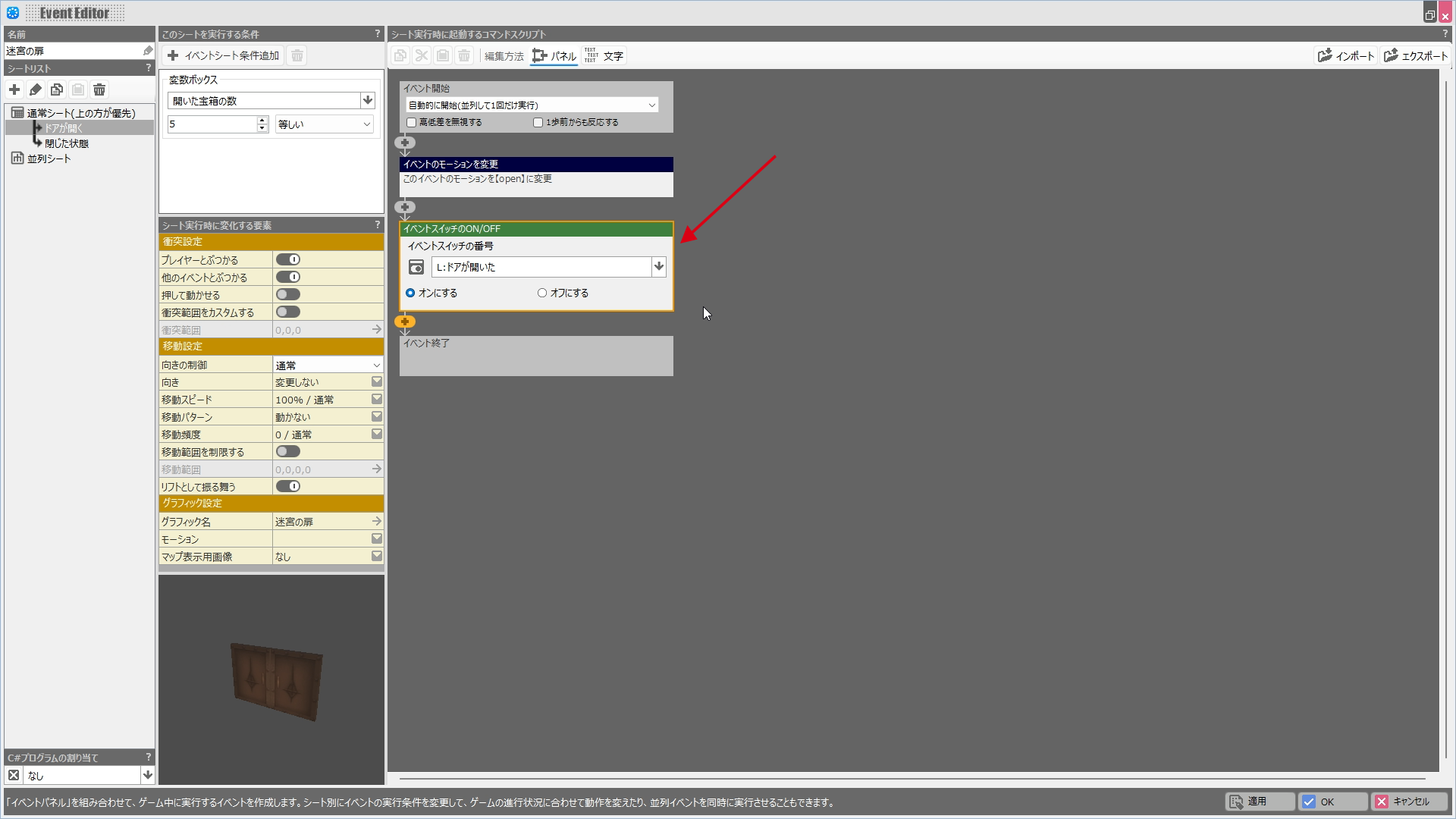Viewport: 1456px width, 819px height.
Task: Click plus connector below イベント開始 panel
Action: (x=405, y=143)
